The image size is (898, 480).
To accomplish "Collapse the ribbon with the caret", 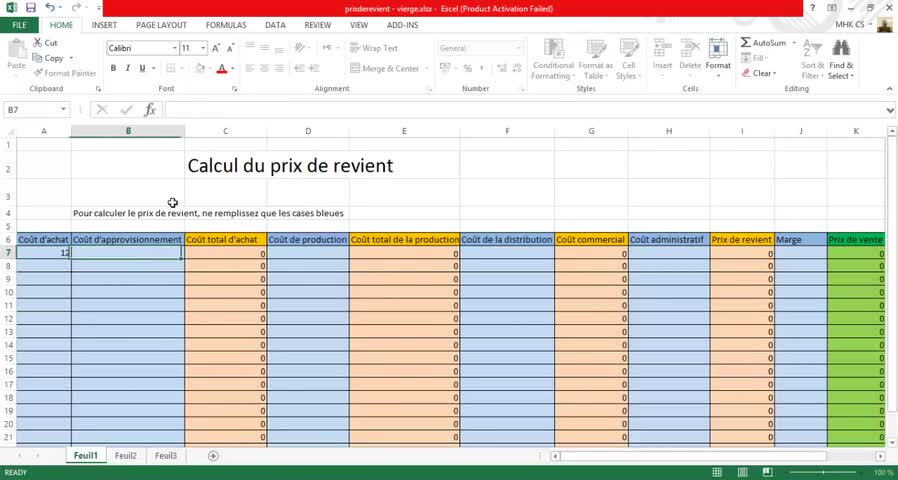I will [x=889, y=89].
